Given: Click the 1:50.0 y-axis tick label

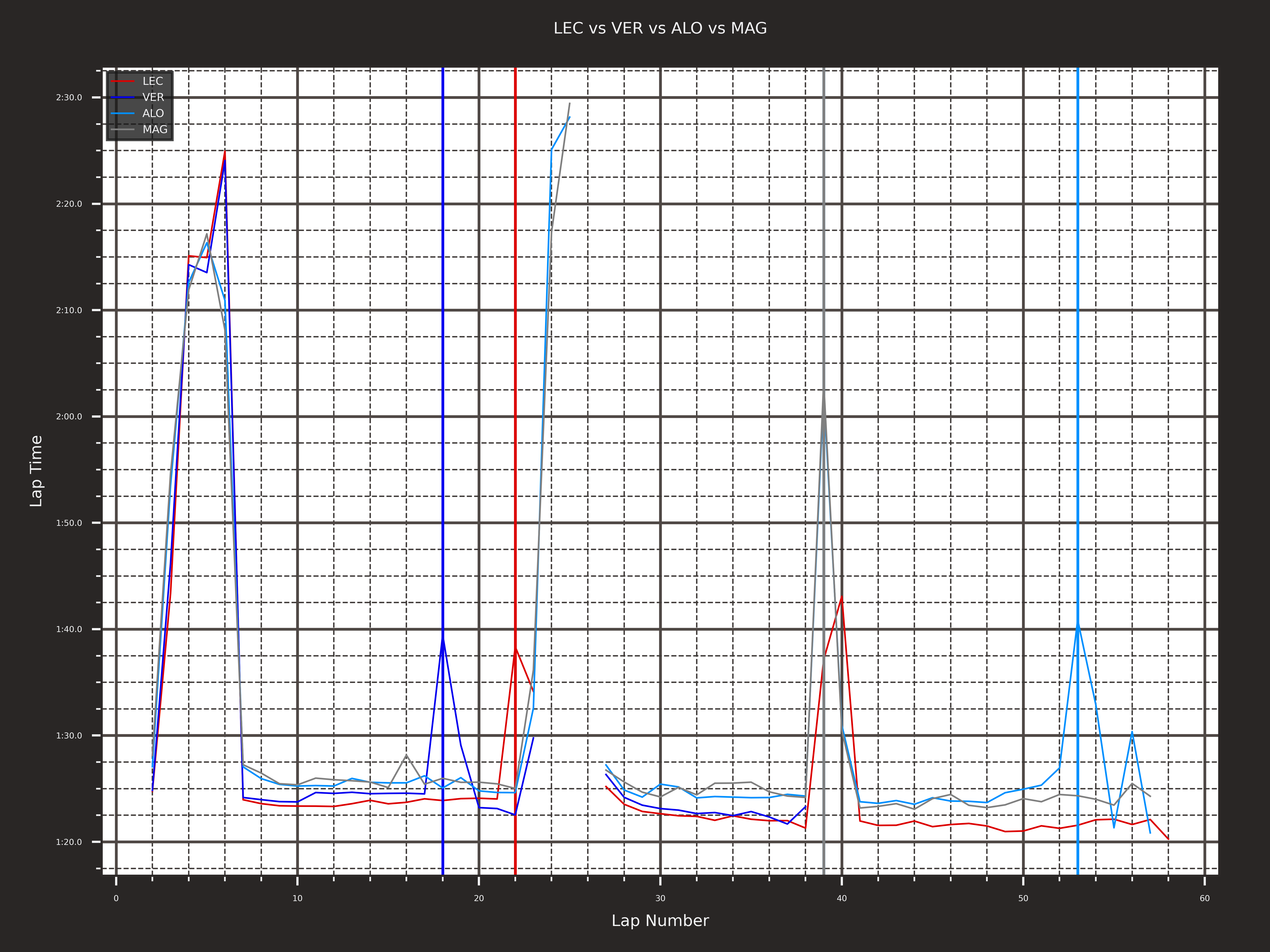Looking at the screenshot, I should (x=69, y=523).
